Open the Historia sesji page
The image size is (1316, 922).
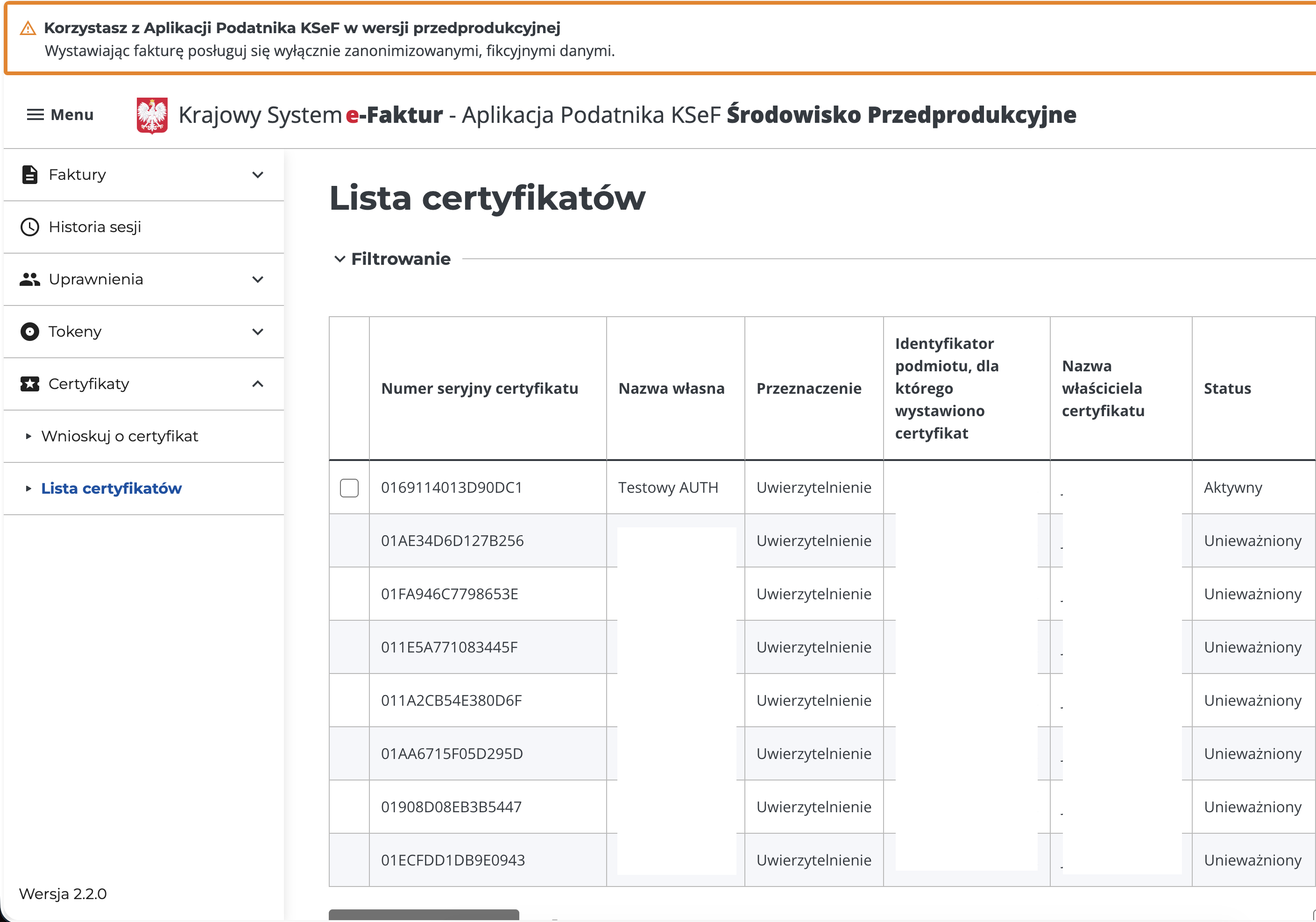point(95,227)
